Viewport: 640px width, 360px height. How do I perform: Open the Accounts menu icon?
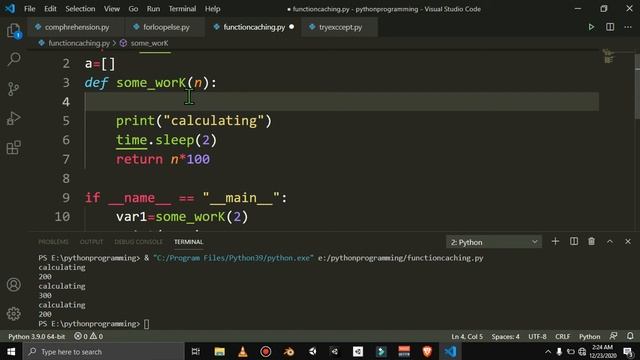tap(13, 284)
